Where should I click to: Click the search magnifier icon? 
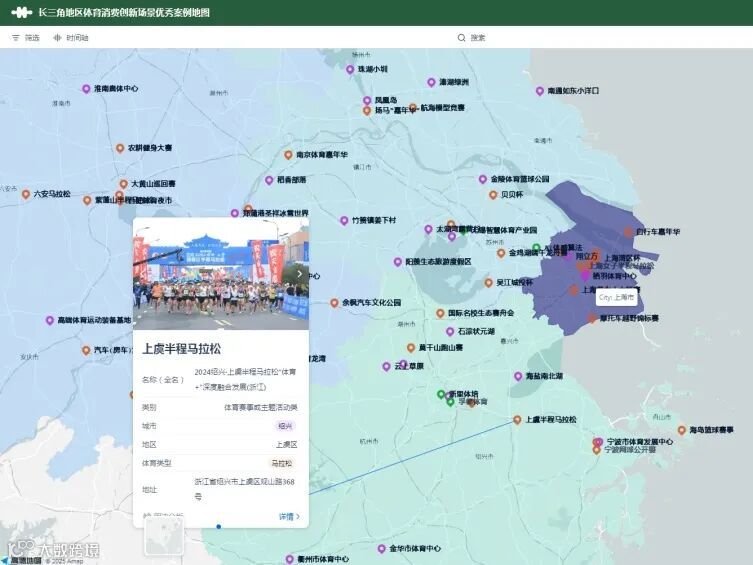461,37
